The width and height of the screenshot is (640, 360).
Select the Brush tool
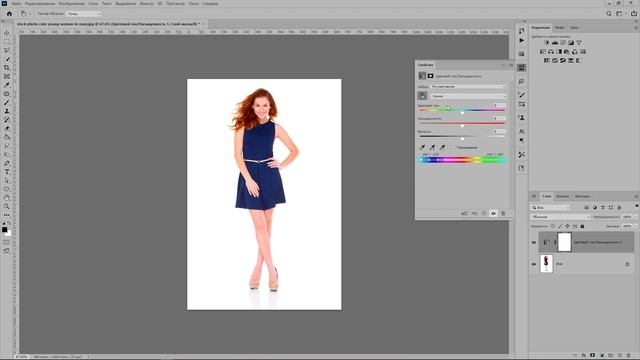tap(7, 102)
